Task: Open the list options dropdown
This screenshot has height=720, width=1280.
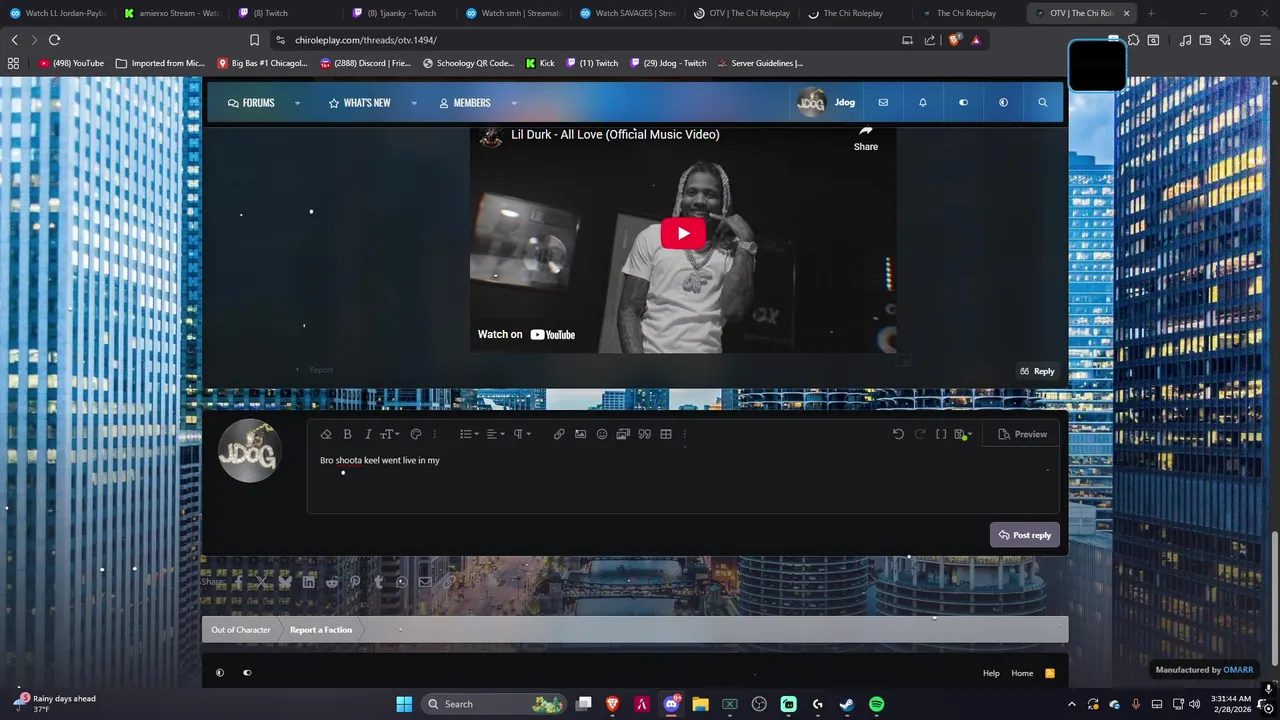Action: (x=468, y=434)
